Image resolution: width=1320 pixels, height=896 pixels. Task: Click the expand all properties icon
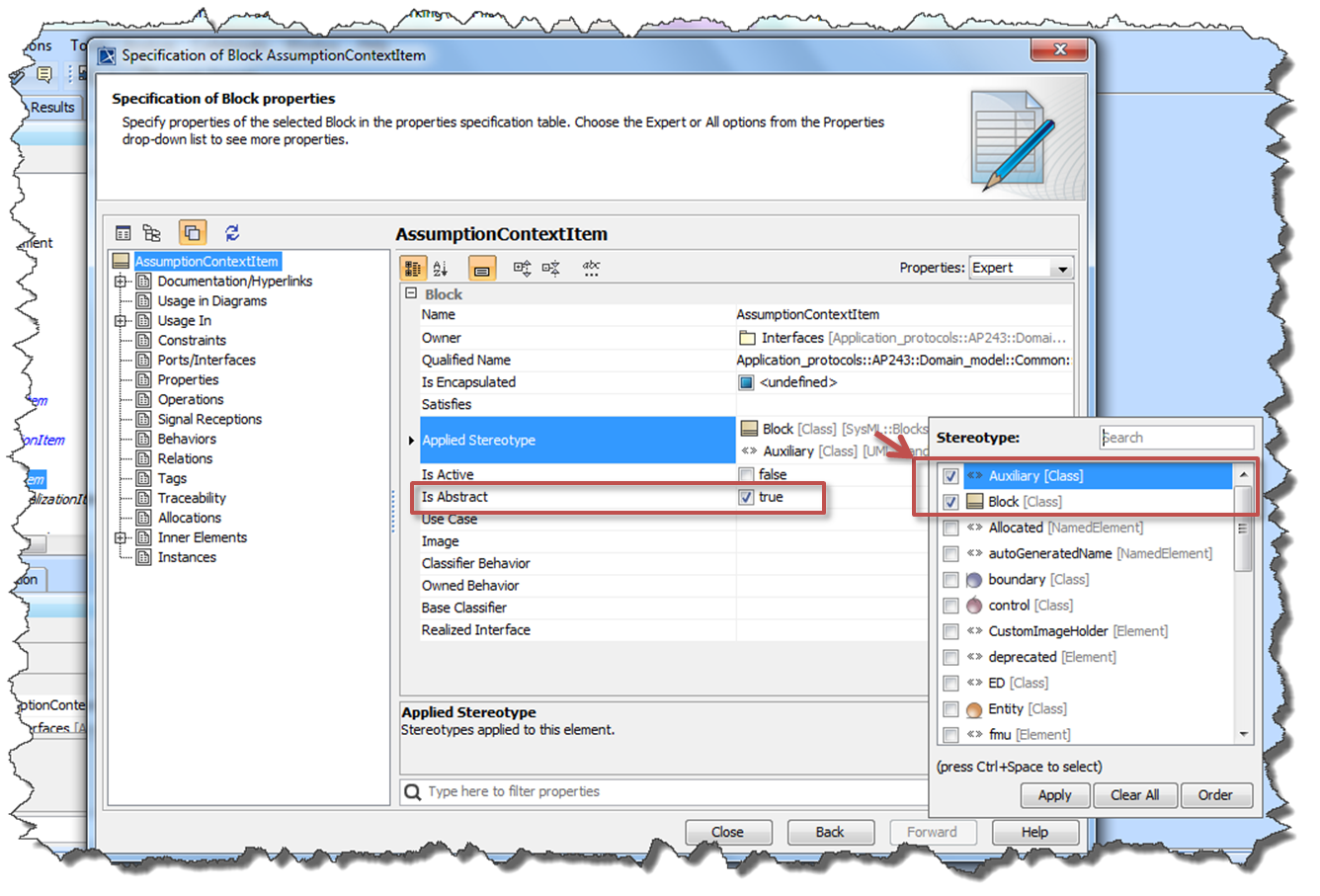pos(522,268)
